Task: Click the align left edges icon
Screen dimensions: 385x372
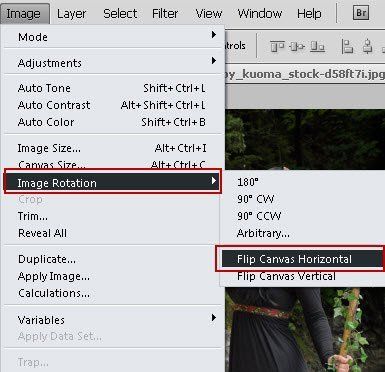Action: tap(347, 46)
